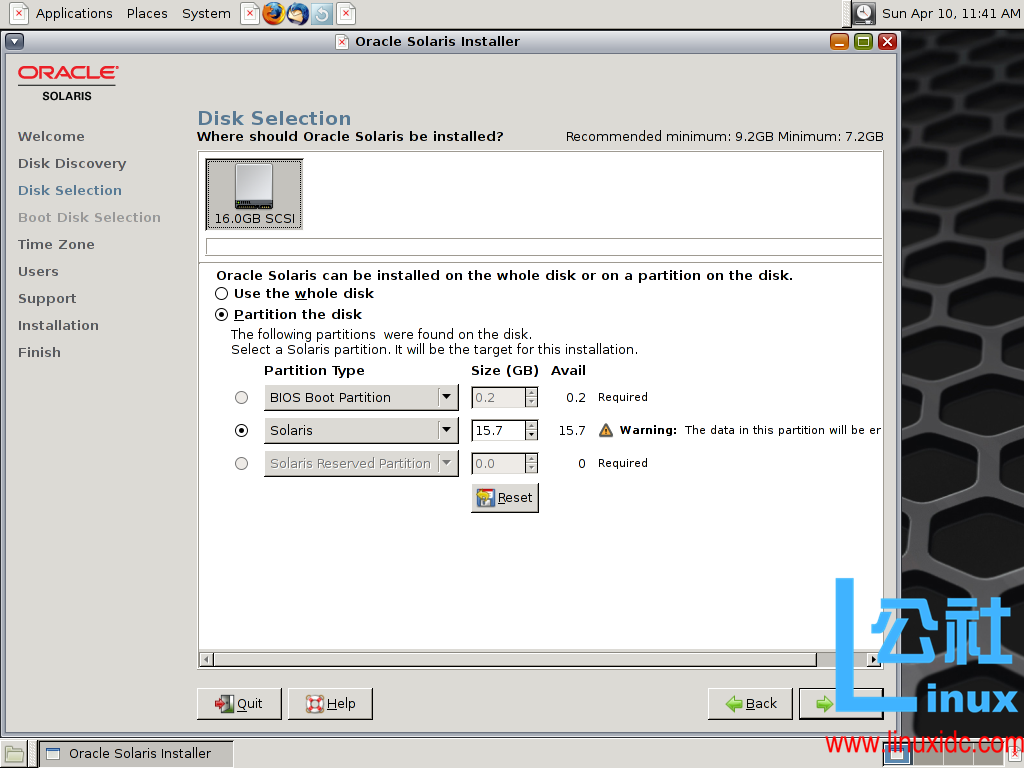Click 'Support' in the sidebar steps
Viewport: 1024px width, 768px height.
tap(47, 298)
